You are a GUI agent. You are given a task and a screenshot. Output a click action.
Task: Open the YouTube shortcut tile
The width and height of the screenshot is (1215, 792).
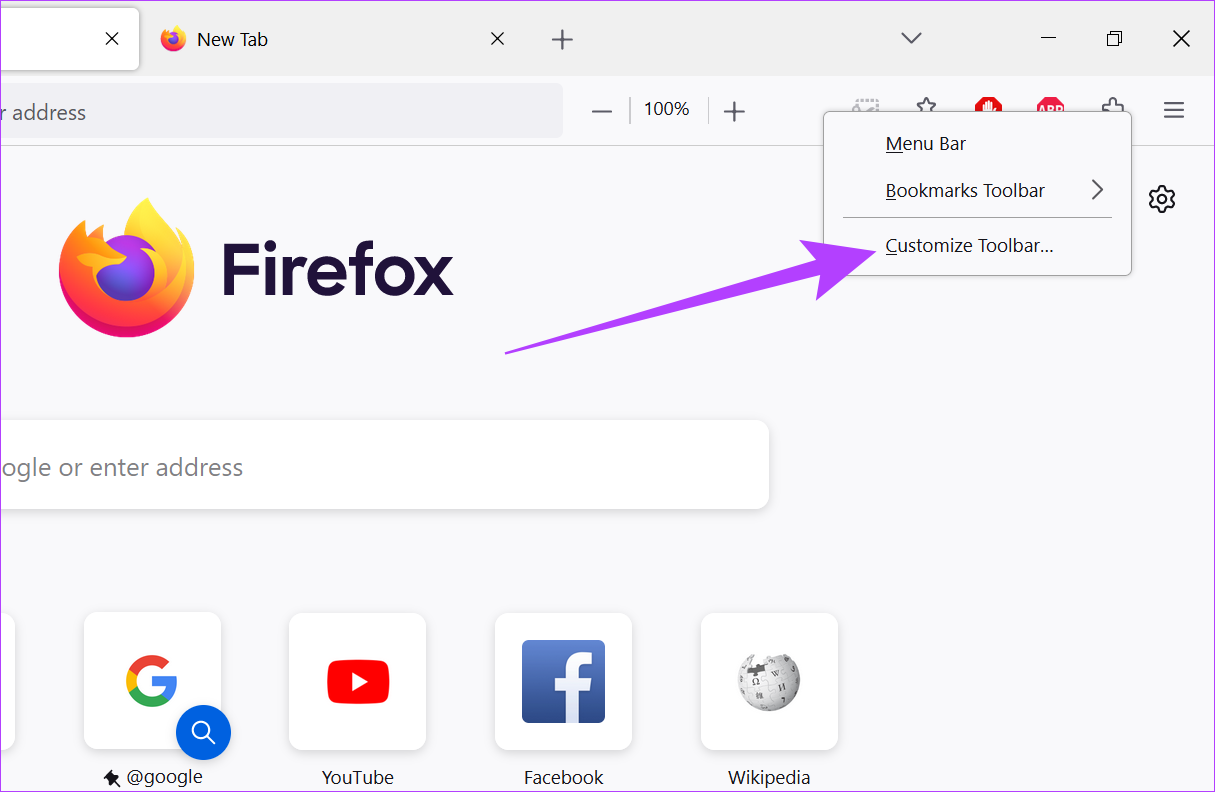pyautogui.click(x=357, y=682)
